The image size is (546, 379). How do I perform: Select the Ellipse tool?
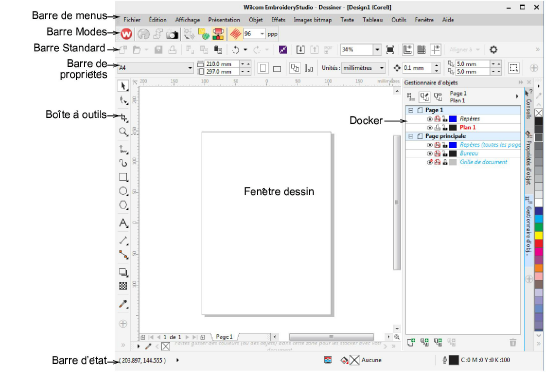[x=123, y=191]
